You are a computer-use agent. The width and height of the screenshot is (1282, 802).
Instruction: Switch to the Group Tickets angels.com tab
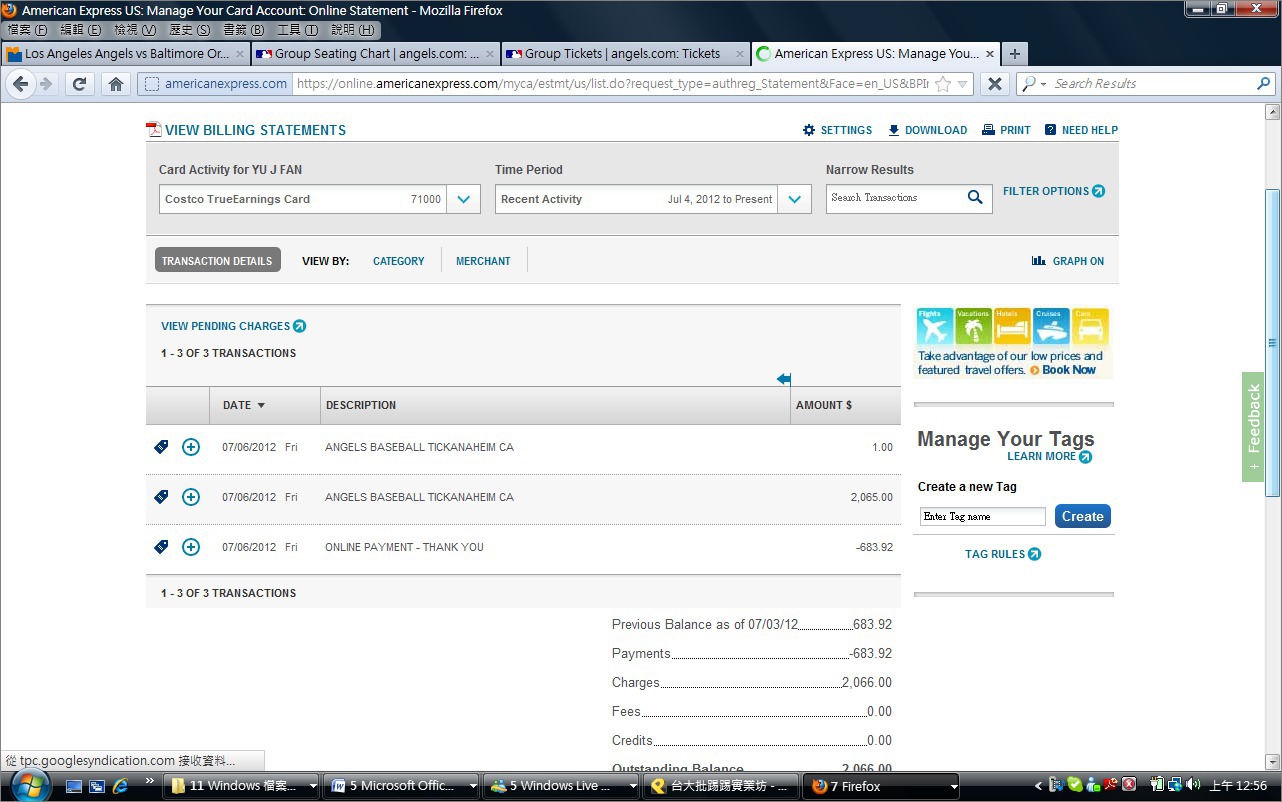tap(624, 54)
